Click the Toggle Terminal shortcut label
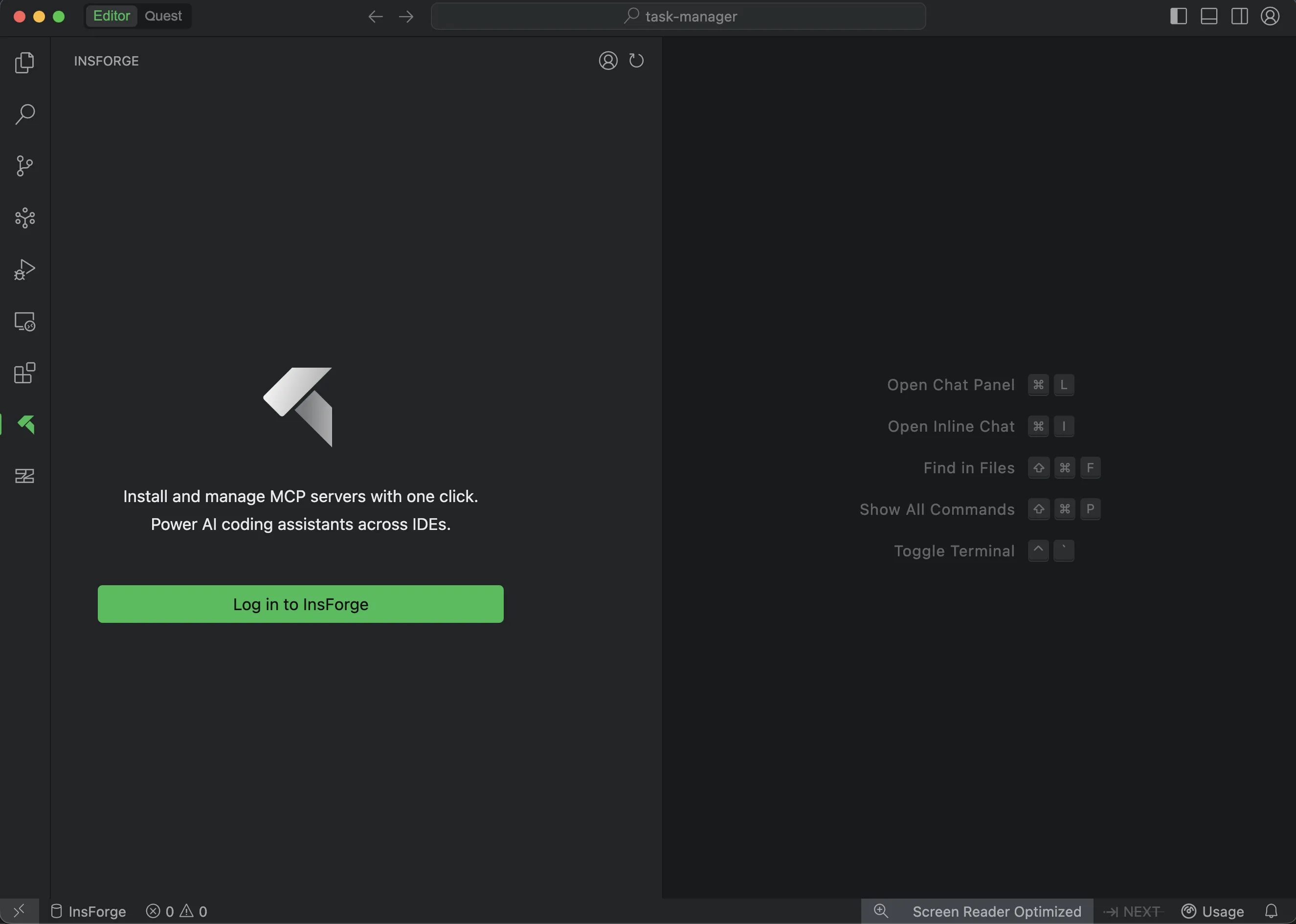This screenshot has width=1296, height=924. pos(954,551)
